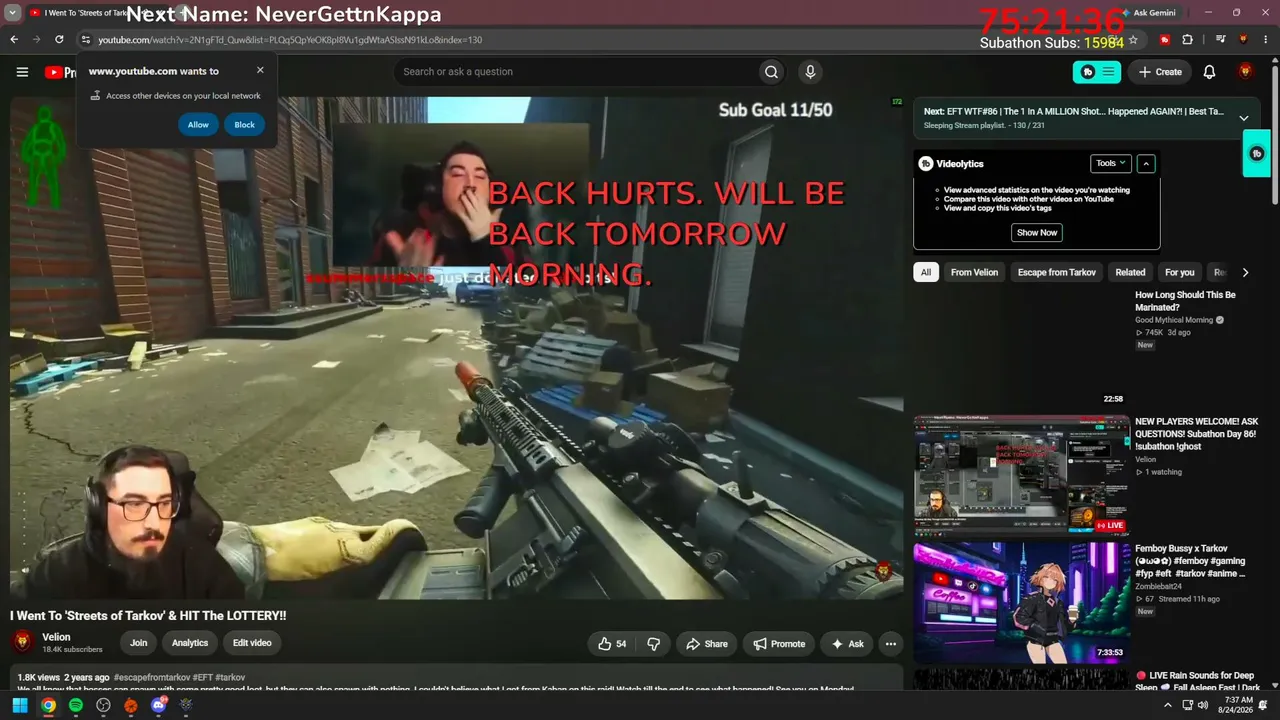Open the Windows Start menu
Image resolution: width=1280 pixels, height=720 pixels.
pos(19,705)
